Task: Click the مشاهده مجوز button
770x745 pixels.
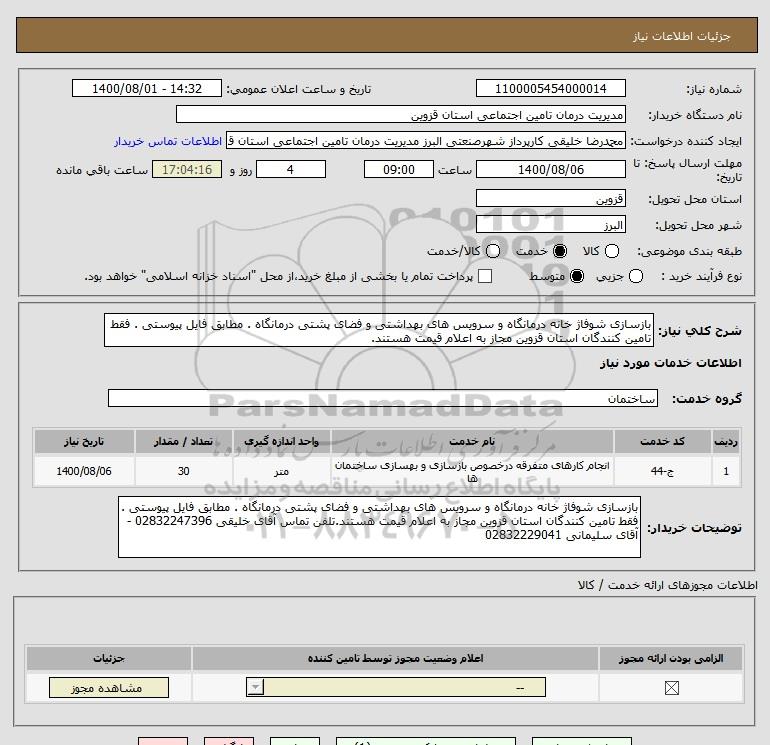Action: (x=109, y=688)
